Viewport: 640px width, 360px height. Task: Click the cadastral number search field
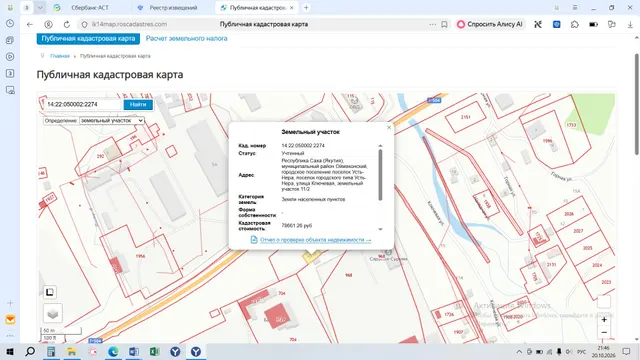[x=83, y=104]
